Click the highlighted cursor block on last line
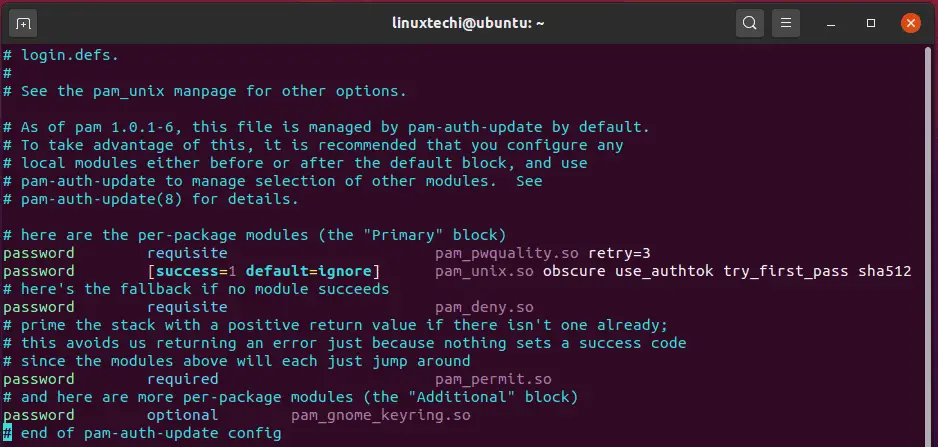938x447 pixels. coord(8,433)
